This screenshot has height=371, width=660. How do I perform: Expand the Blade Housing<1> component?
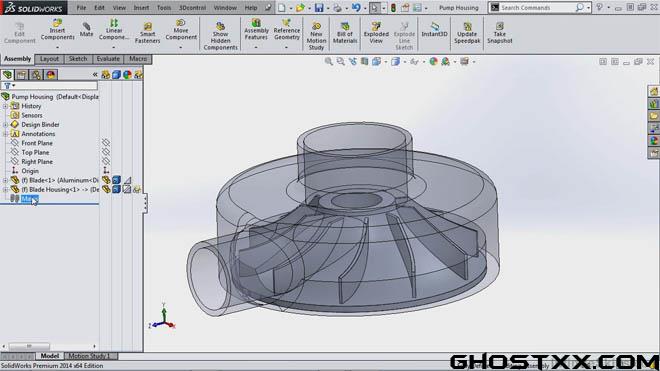[5, 190]
